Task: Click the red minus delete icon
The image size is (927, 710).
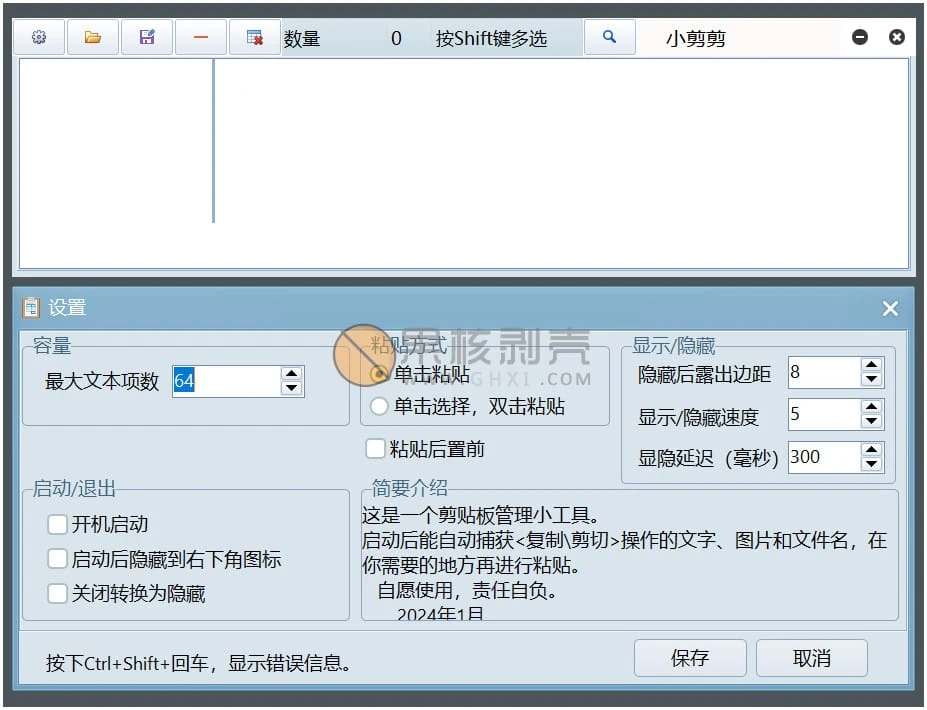Action: point(201,37)
